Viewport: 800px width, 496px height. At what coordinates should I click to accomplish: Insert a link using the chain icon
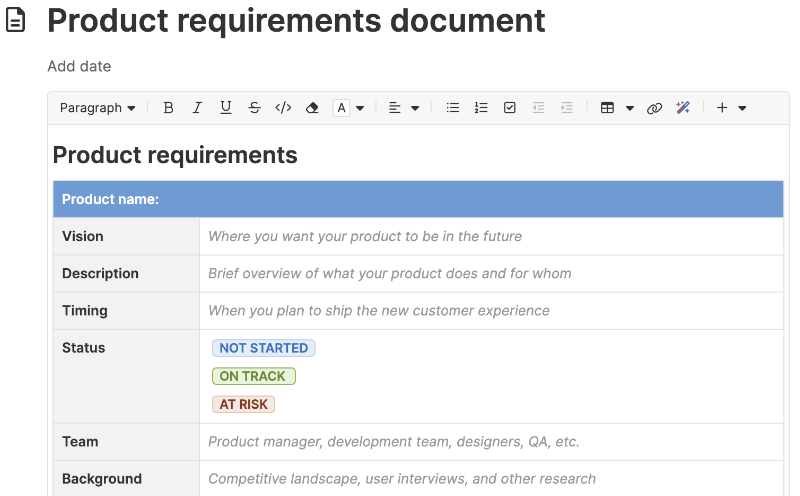654,108
